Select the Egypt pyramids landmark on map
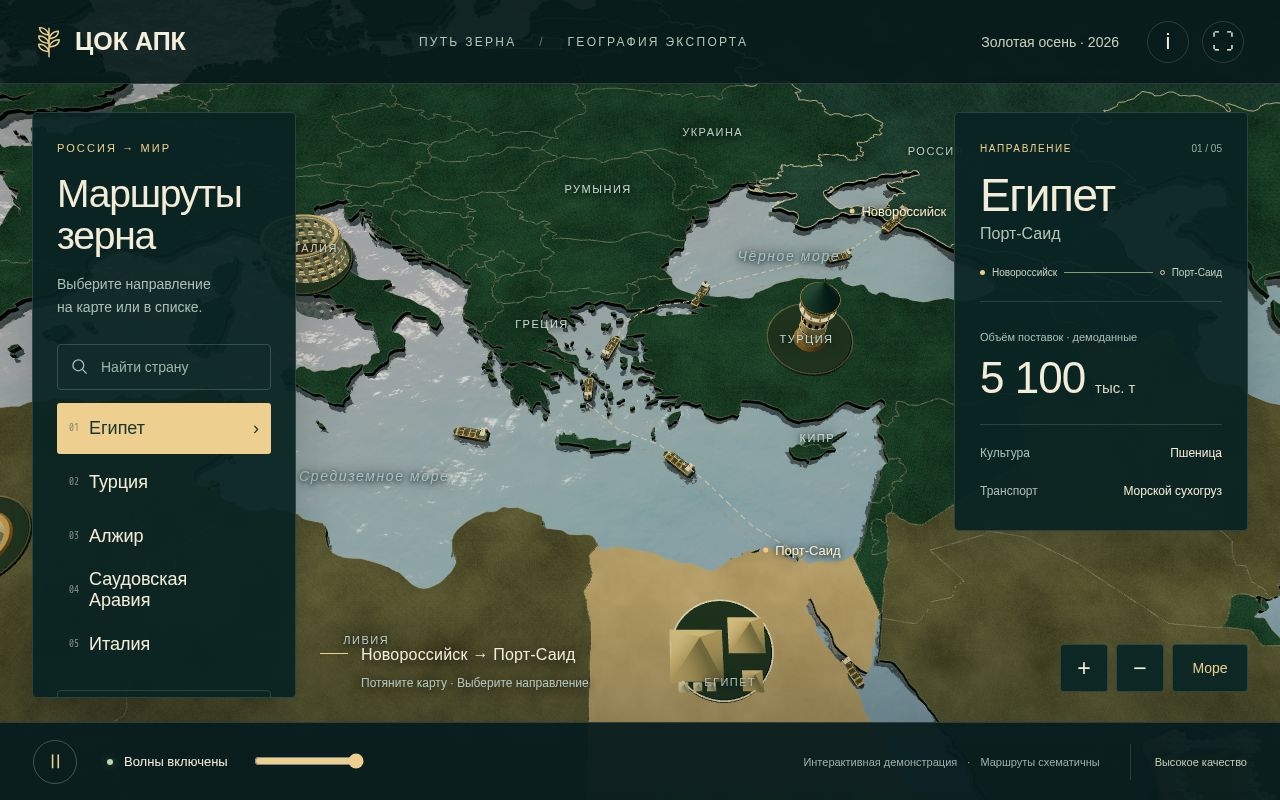Viewport: 1280px width, 800px height. pyautogui.click(x=721, y=652)
